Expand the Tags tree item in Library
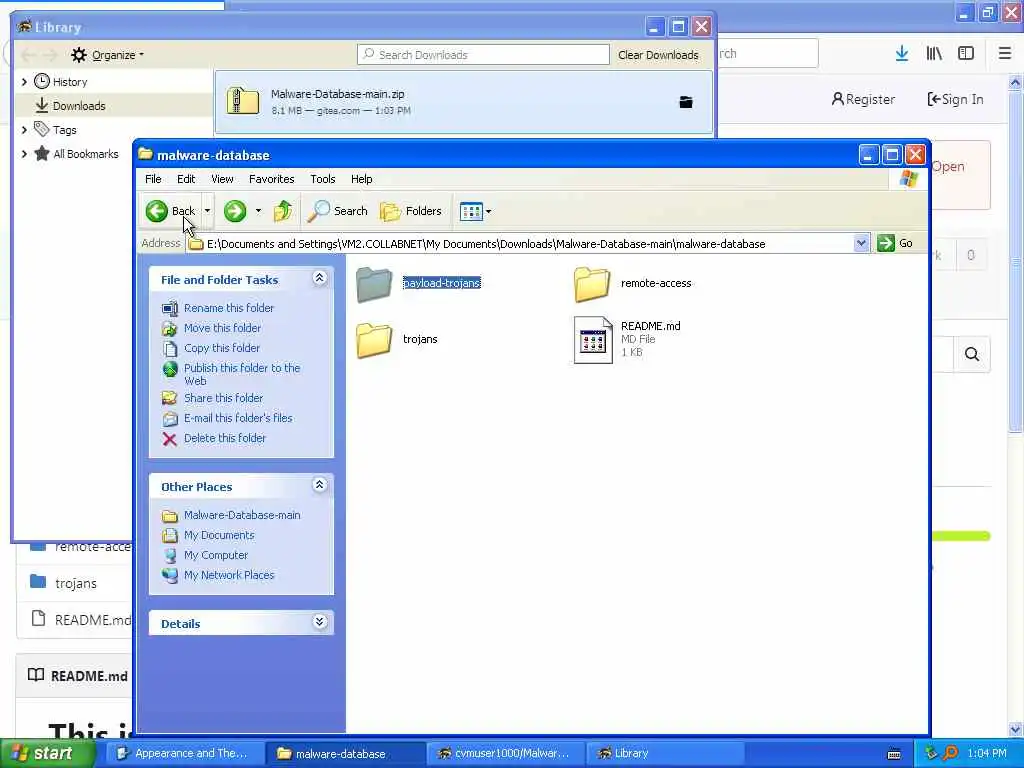The image size is (1024, 768). (24, 130)
